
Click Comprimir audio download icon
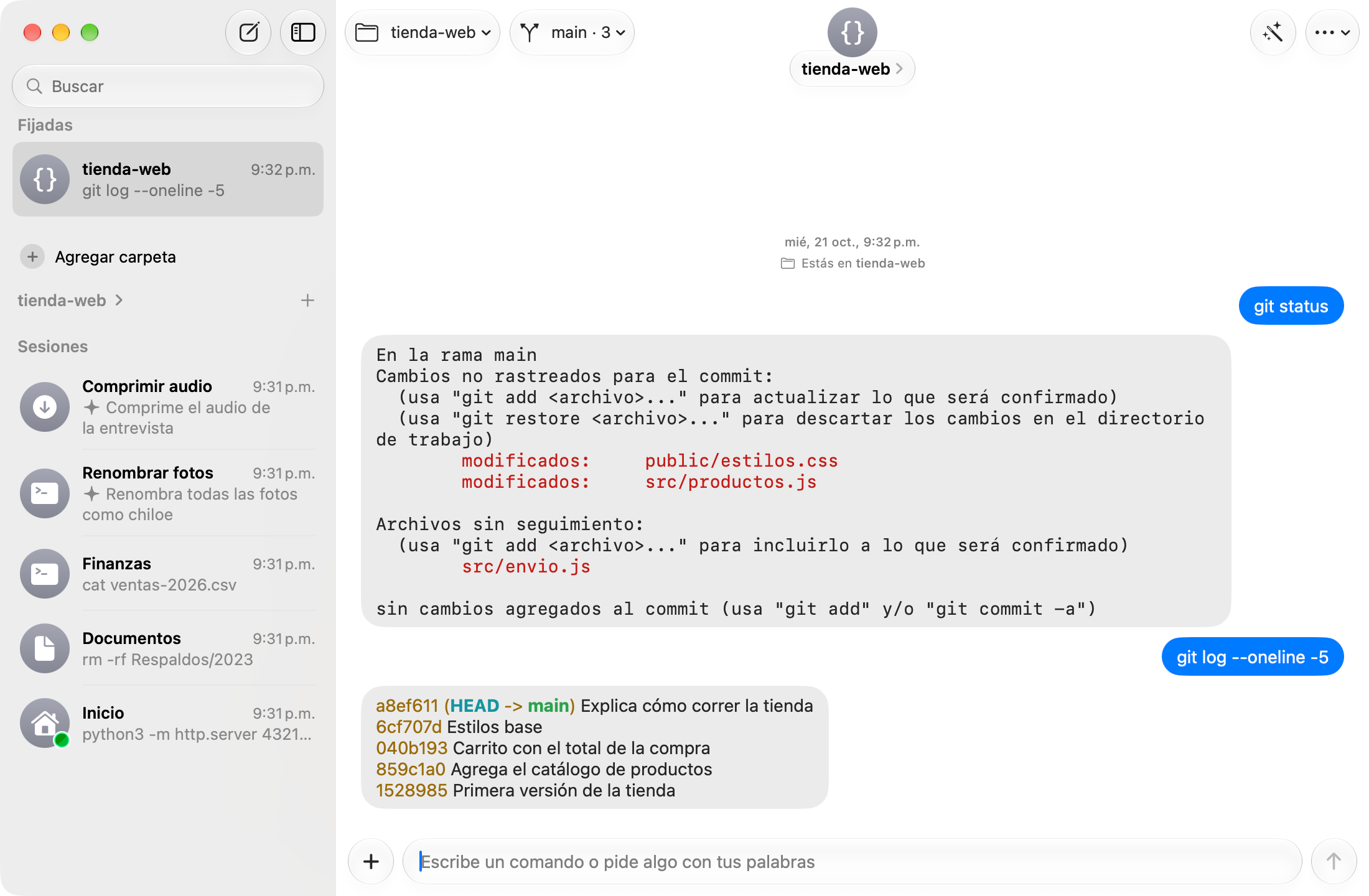click(x=45, y=407)
